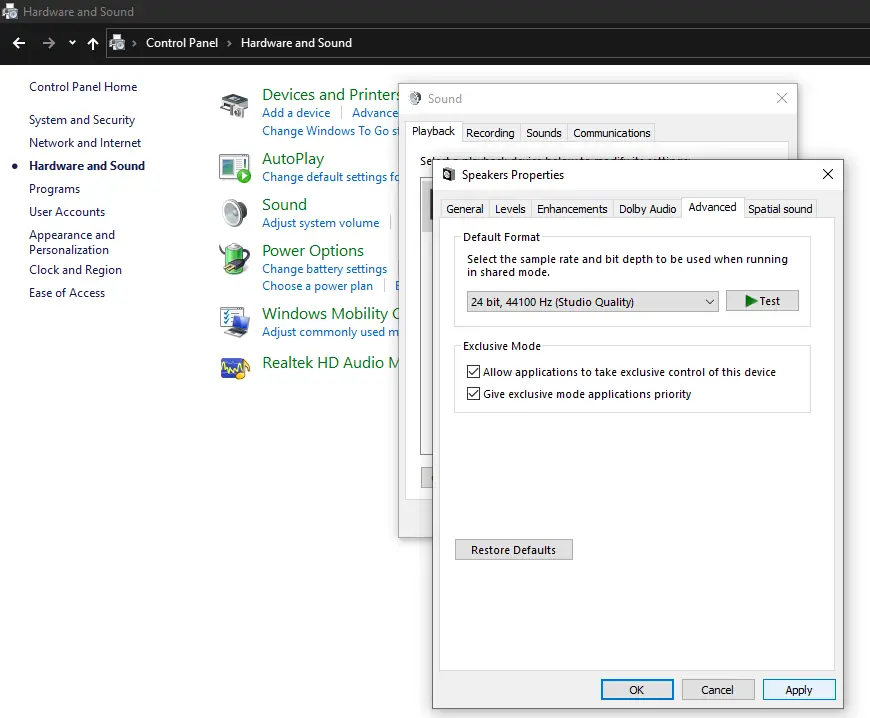
Task: Open the Power Options heading link
Action: (x=313, y=251)
